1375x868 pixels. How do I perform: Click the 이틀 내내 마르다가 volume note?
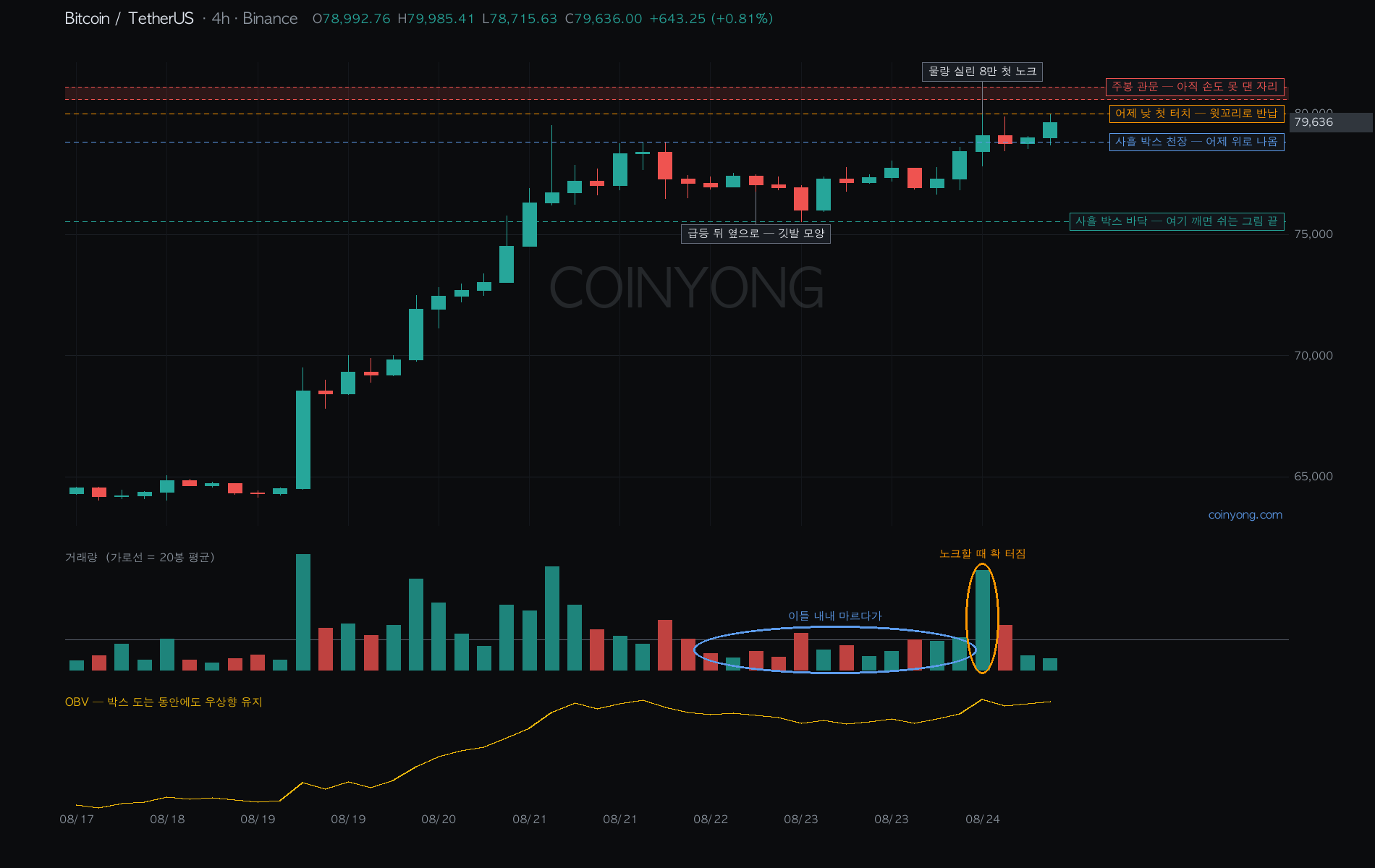point(834,616)
